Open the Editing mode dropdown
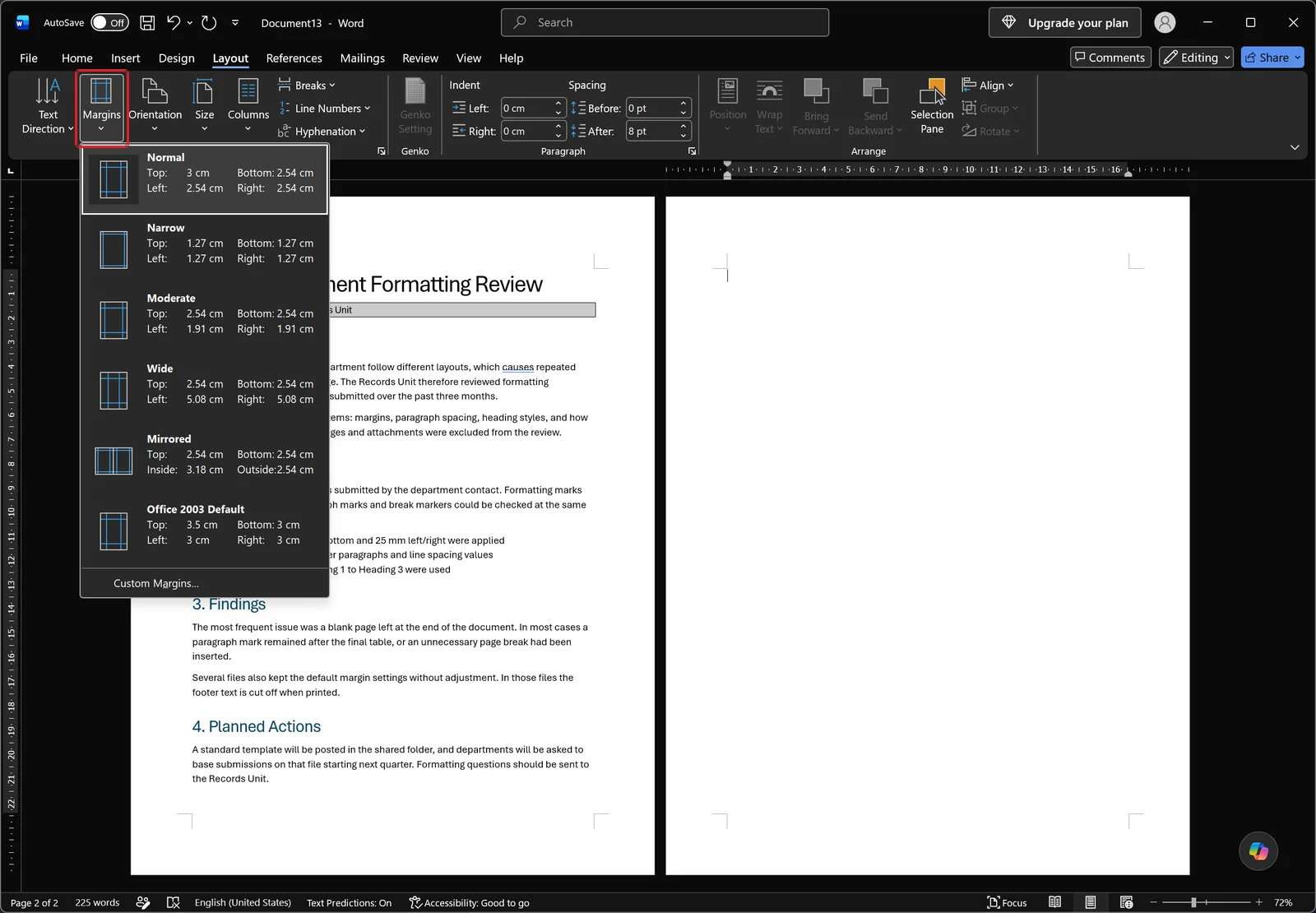Image resolution: width=1316 pixels, height=913 pixels. [x=1196, y=58]
